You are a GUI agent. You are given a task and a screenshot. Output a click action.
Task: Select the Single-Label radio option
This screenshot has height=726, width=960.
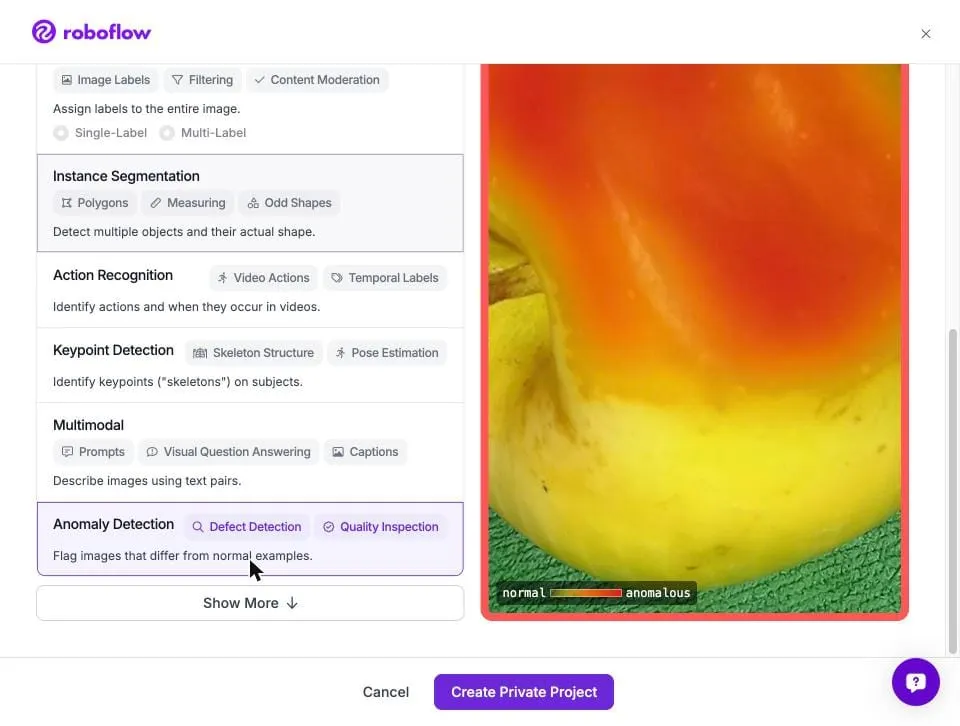point(61,133)
